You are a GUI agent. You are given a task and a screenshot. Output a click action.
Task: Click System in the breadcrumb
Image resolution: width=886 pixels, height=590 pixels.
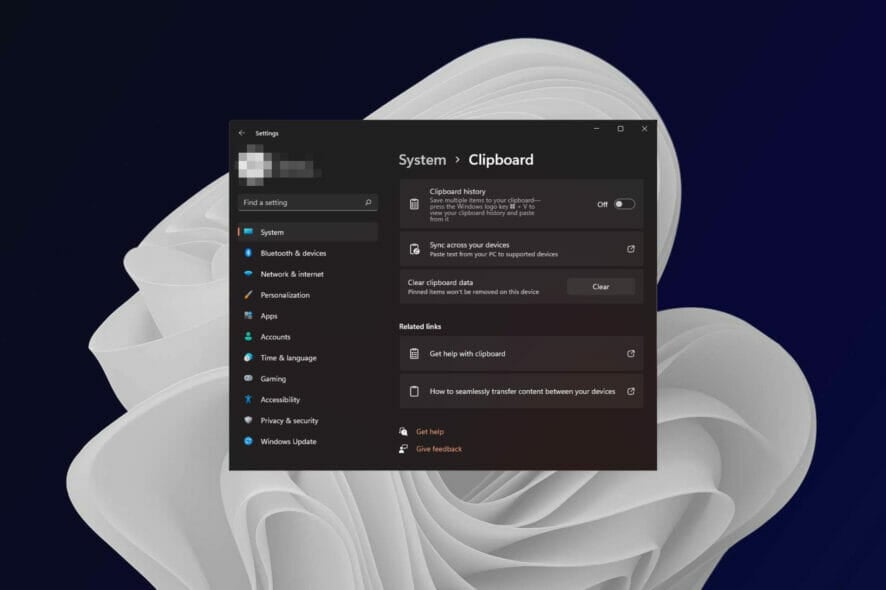click(422, 160)
